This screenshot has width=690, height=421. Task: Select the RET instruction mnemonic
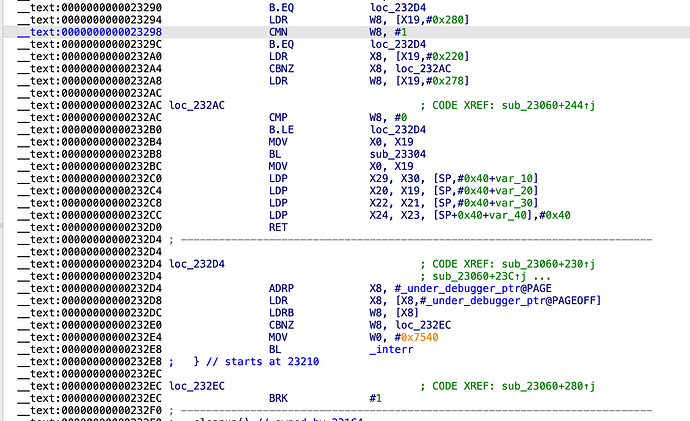click(278, 227)
